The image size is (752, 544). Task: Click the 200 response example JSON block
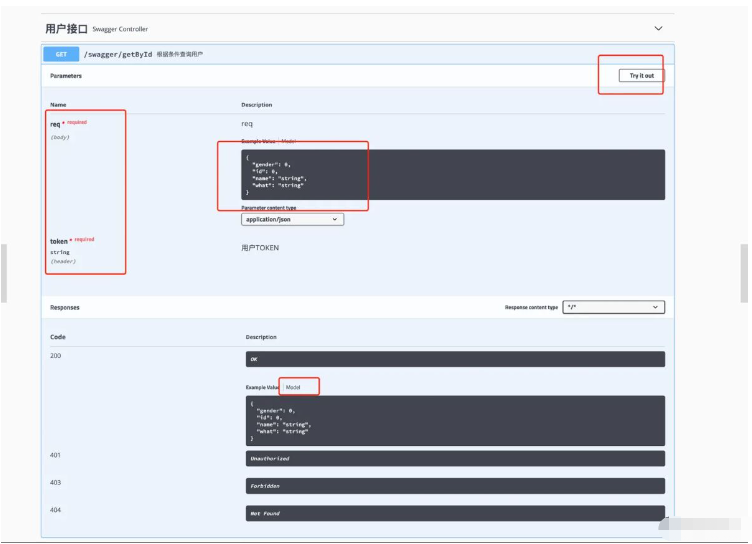[x=454, y=420]
